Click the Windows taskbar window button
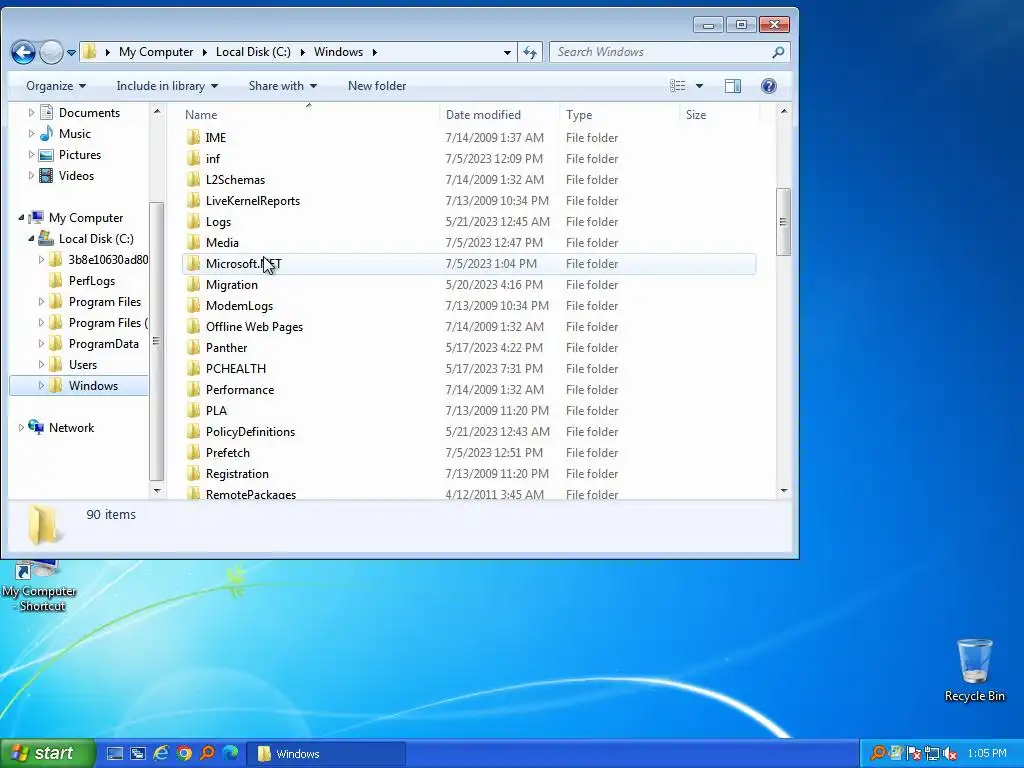The image size is (1024, 768). [325, 754]
